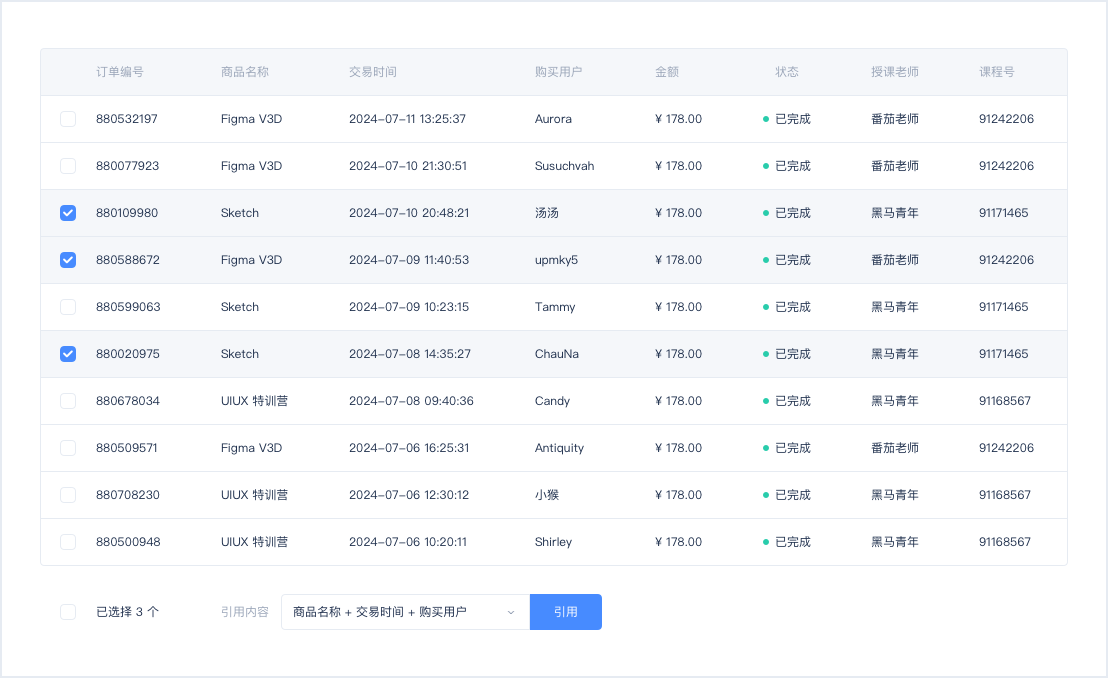
Task: Click timestamp 2024-07-11 13:25:37
Action: pyautogui.click(x=408, y=119)
